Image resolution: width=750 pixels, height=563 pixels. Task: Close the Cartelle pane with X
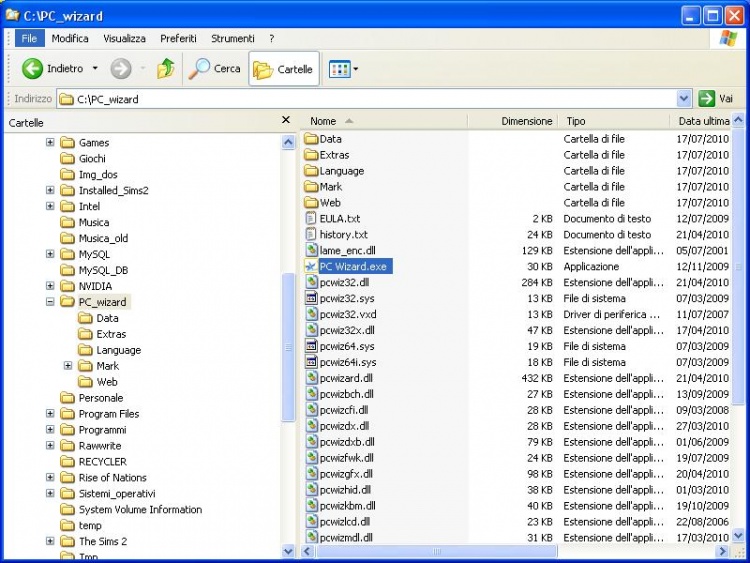[286, 121]
